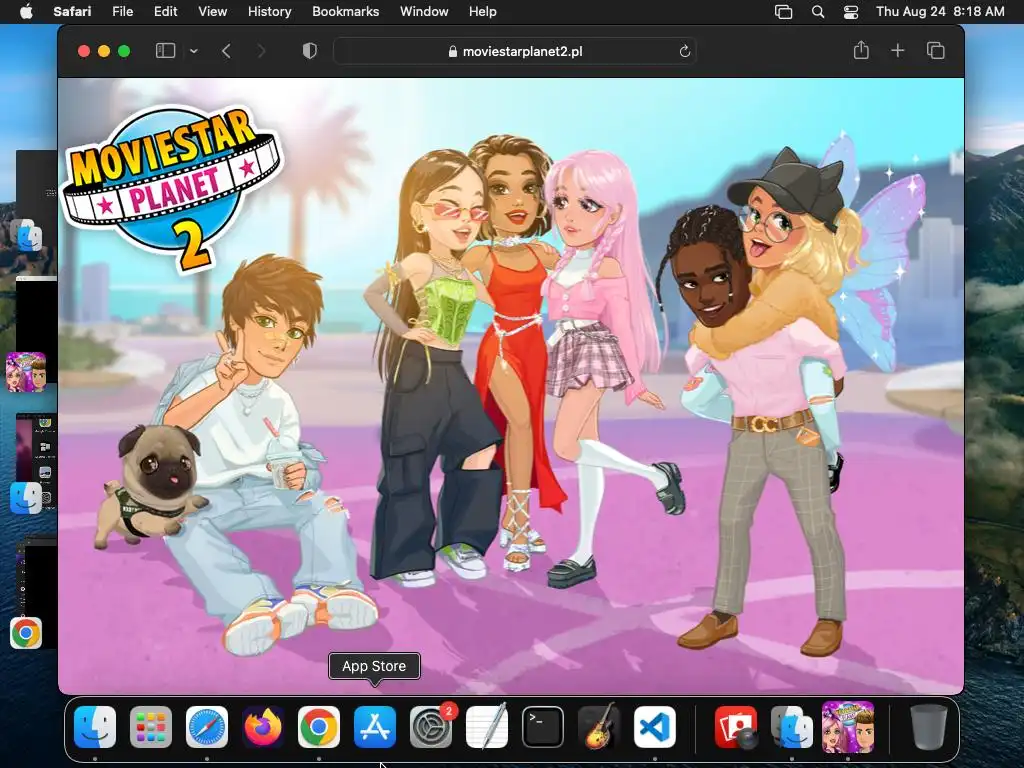Open the Apple menu
1024x768 pixels.
click(26, 12)
